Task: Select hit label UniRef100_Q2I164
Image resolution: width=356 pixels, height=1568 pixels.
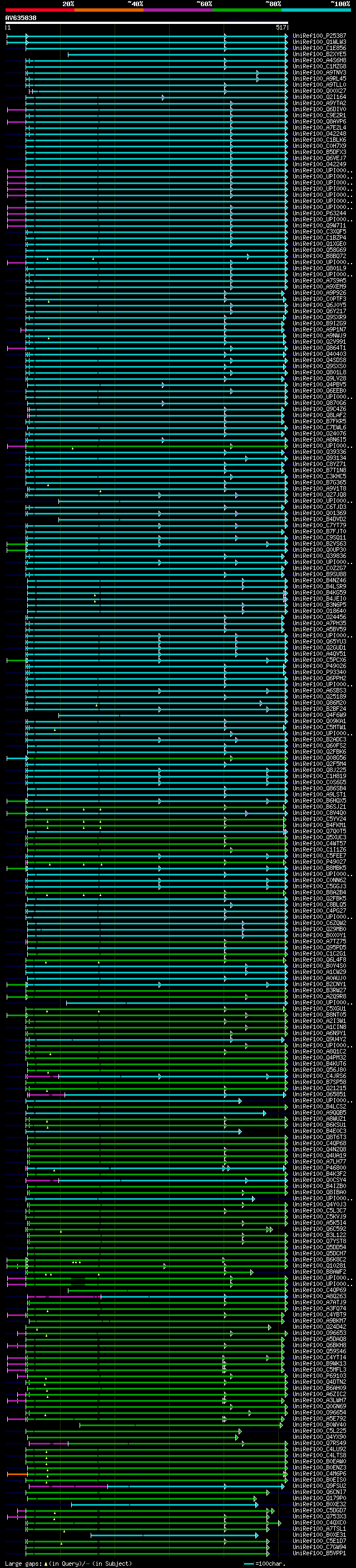Action: pyautogui.click(x=319, y=97)
